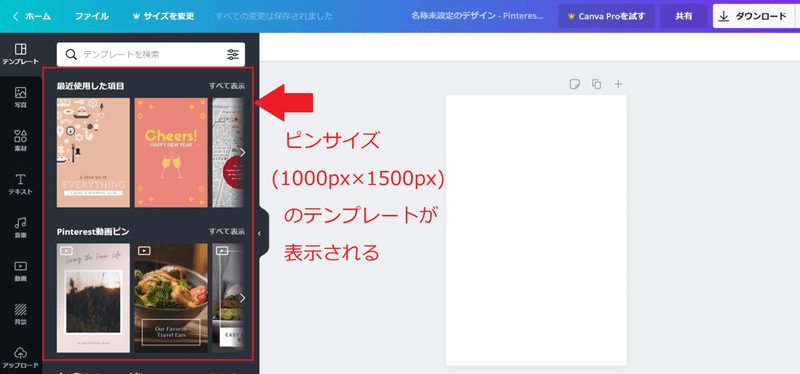Click Canva Proを試す button
This screenshot has height=374, width=800.
(x=607, y=16)
